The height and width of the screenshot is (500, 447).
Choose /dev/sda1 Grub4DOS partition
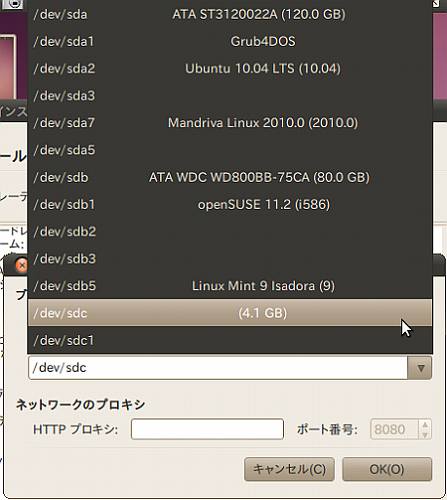coord(230,41)
